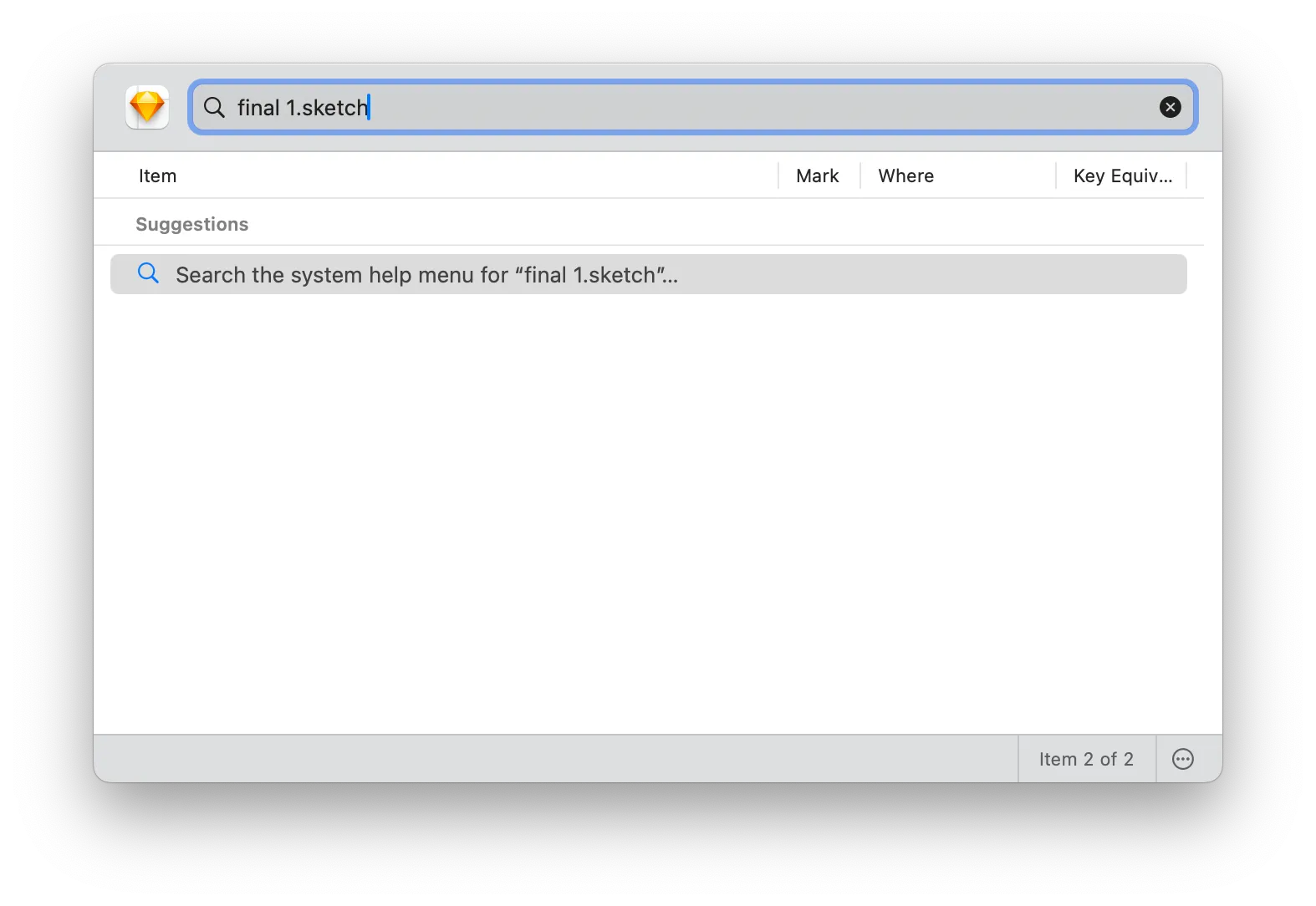Sort by the Item column header
Viewport: 1316px width, 906px height.
(157, 176)
